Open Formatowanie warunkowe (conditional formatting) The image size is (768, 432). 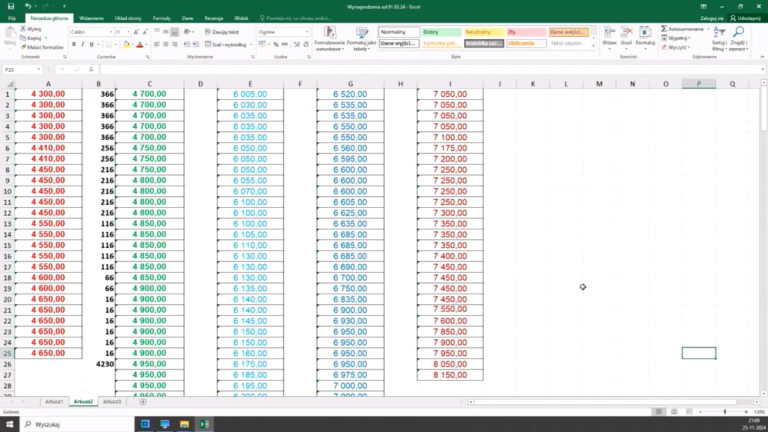click(x=329, y=38)
